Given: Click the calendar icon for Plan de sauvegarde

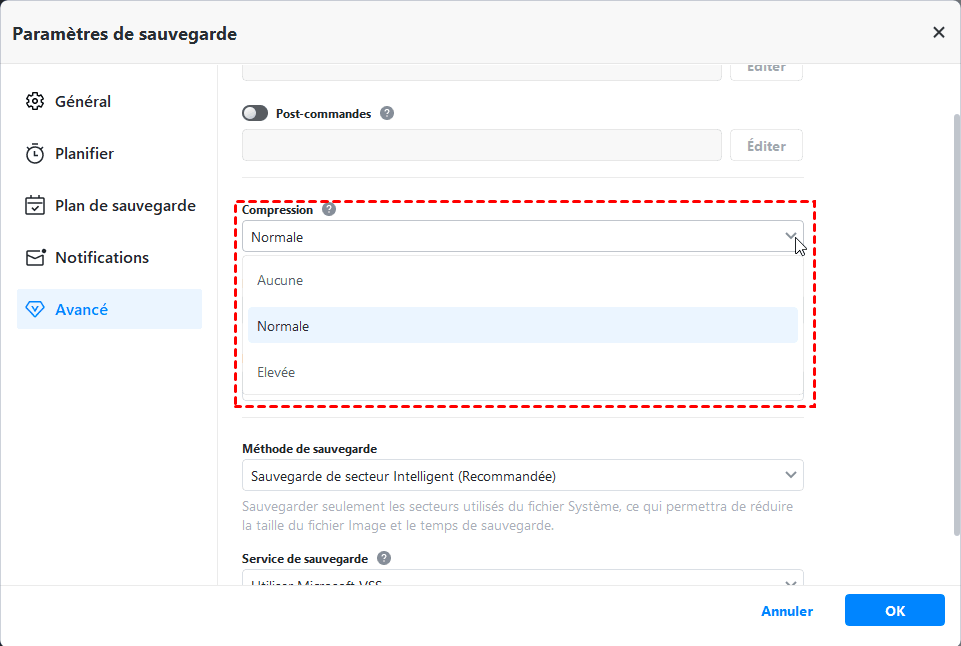Looking at the screenshot, I should coord(36,206).
